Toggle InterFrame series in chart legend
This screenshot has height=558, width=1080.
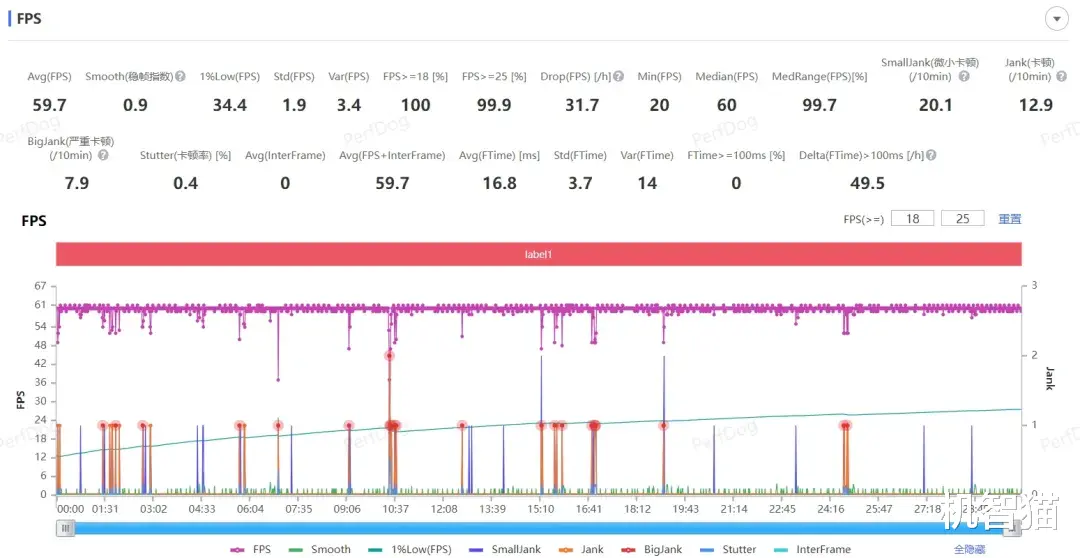tap(812, 550)
